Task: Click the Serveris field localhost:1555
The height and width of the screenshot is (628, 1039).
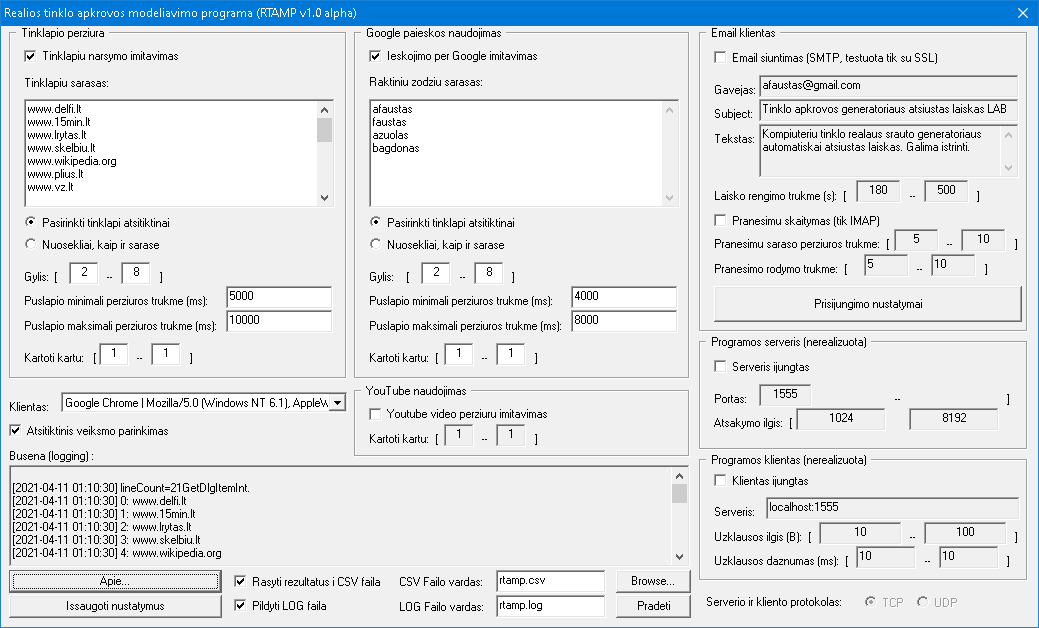Action: pos(892,508)
